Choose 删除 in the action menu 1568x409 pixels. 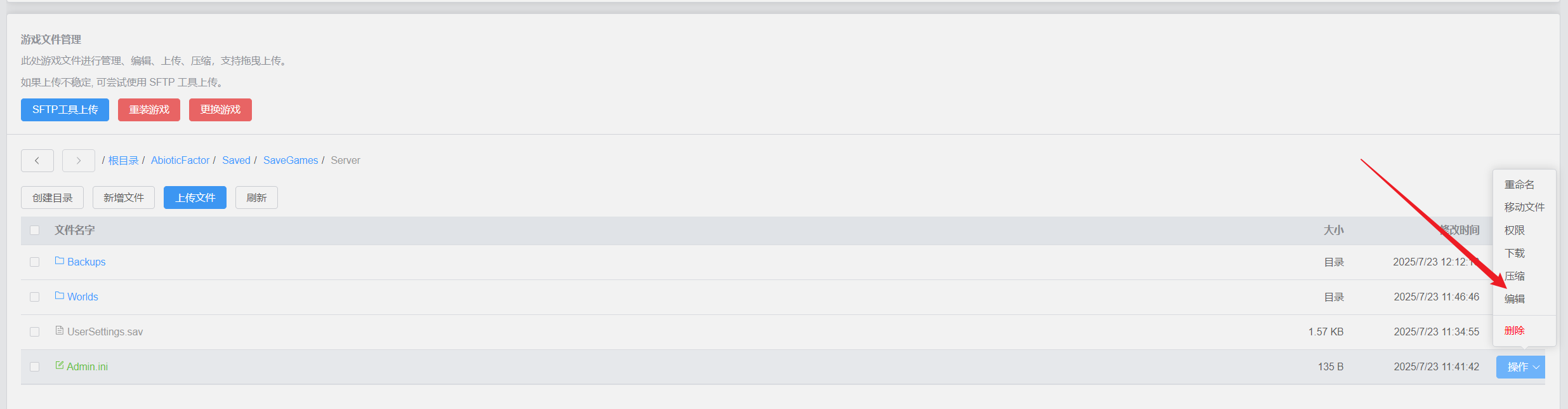tap(1515, 331)
